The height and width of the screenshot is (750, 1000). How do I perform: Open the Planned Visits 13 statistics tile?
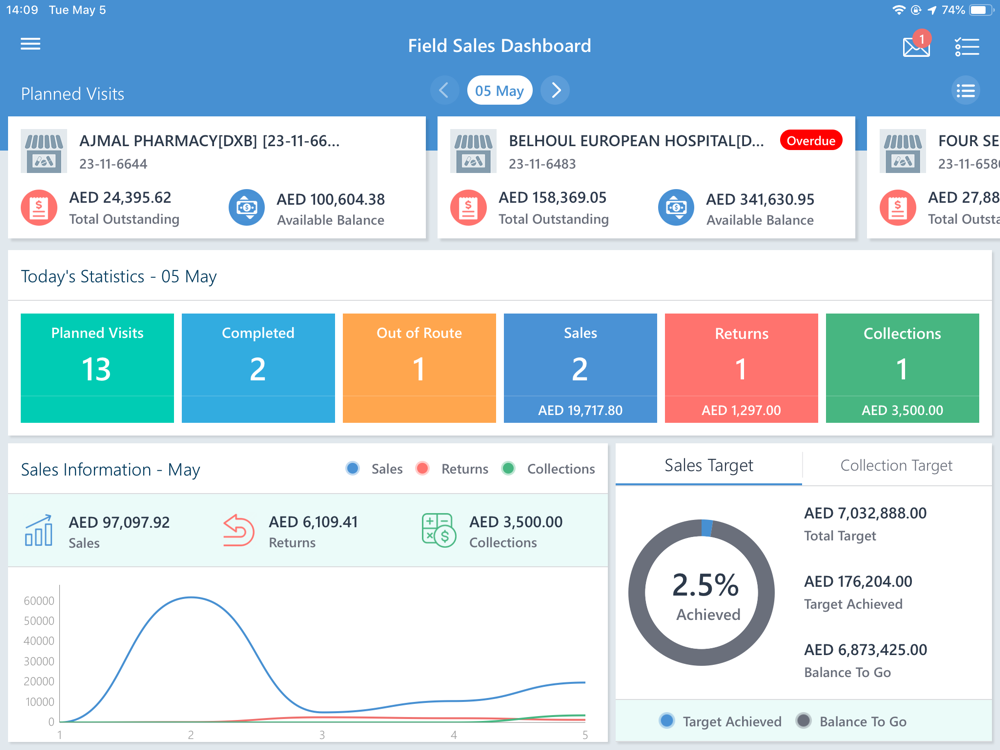coord(97,368)
